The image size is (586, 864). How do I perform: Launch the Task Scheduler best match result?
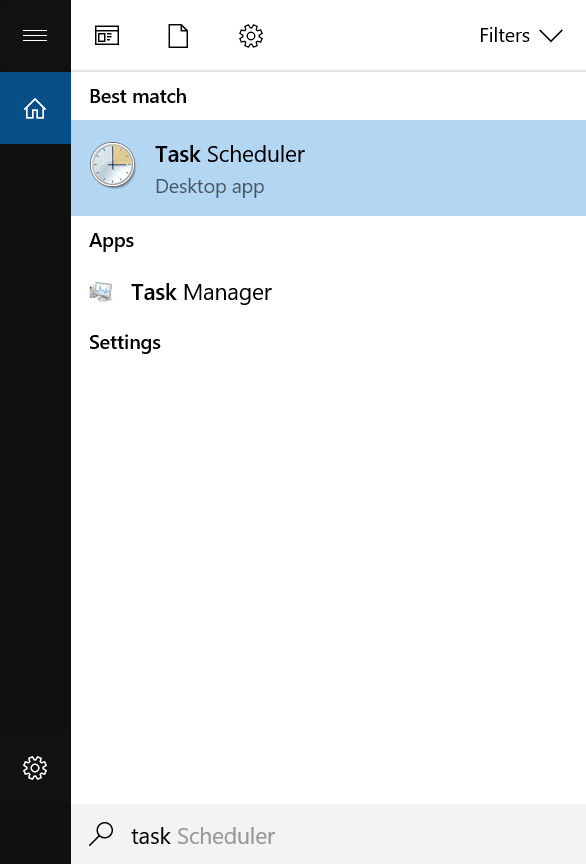(x=329, y=168)
